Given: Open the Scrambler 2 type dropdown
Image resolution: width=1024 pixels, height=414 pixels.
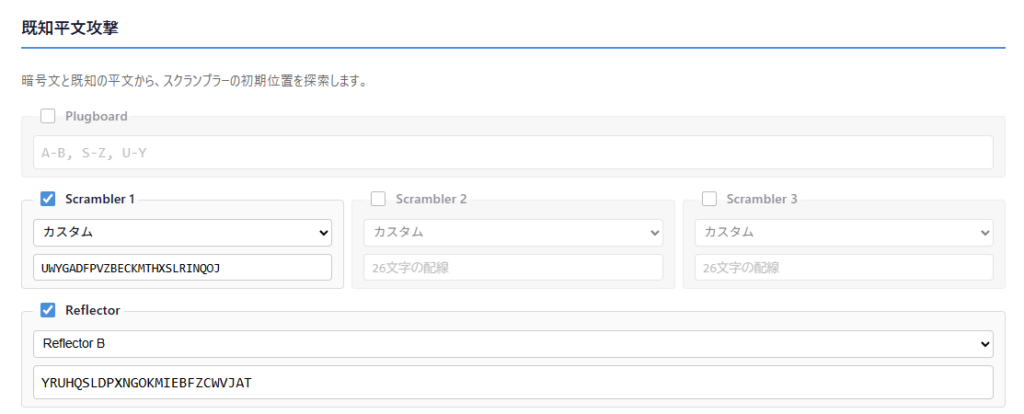Looking at the screenshot, I should coord(513,232).
